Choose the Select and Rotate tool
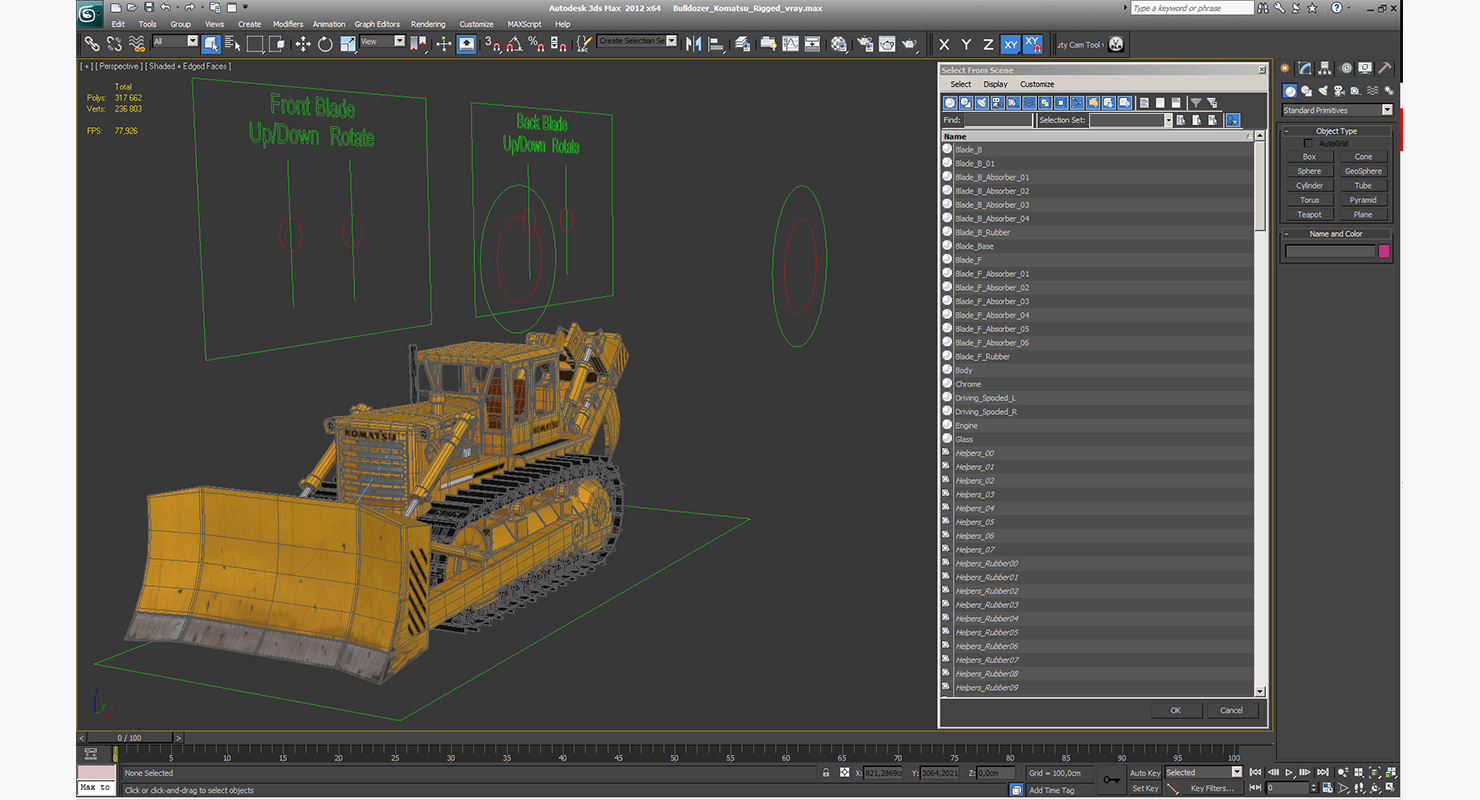Image resolution: width=1480 pixels, height=800 pixels. coord(325,44)
